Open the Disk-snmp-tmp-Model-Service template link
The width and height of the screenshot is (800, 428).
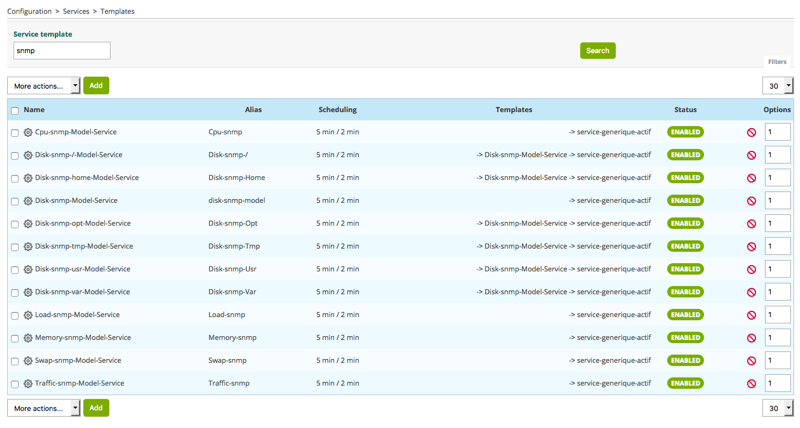pyautogui.click(x=84, y=246)
